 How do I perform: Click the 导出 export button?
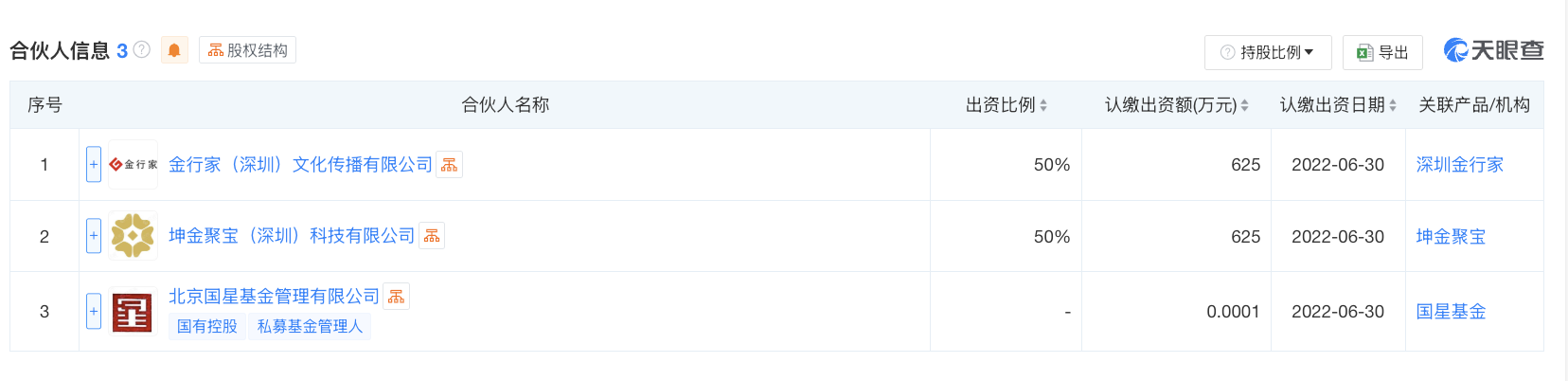click(1382, 52)
